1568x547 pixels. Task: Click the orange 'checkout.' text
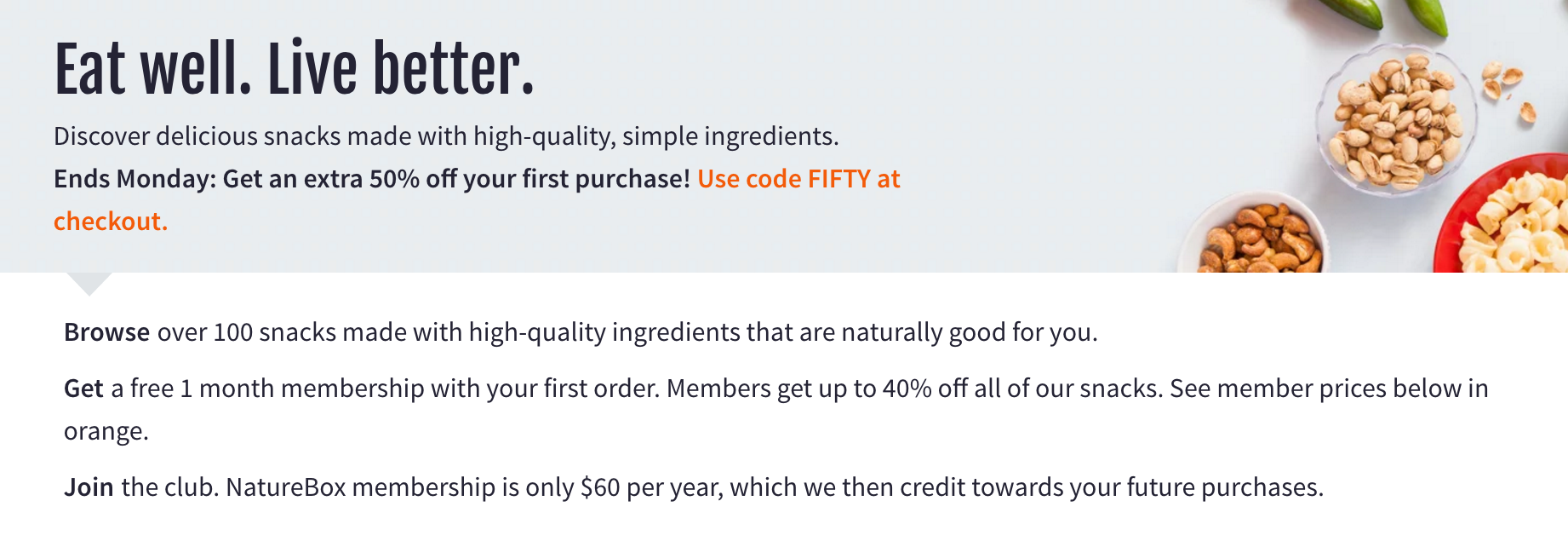click(x=111, y=222)
